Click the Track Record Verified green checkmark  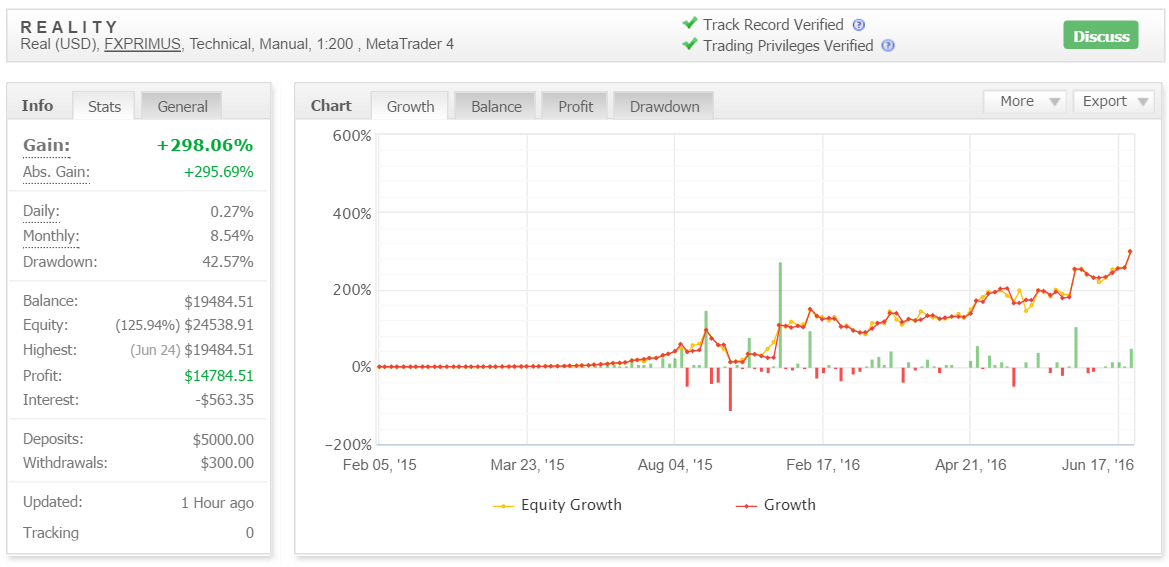pyautogui.click(x=689, y=24)
